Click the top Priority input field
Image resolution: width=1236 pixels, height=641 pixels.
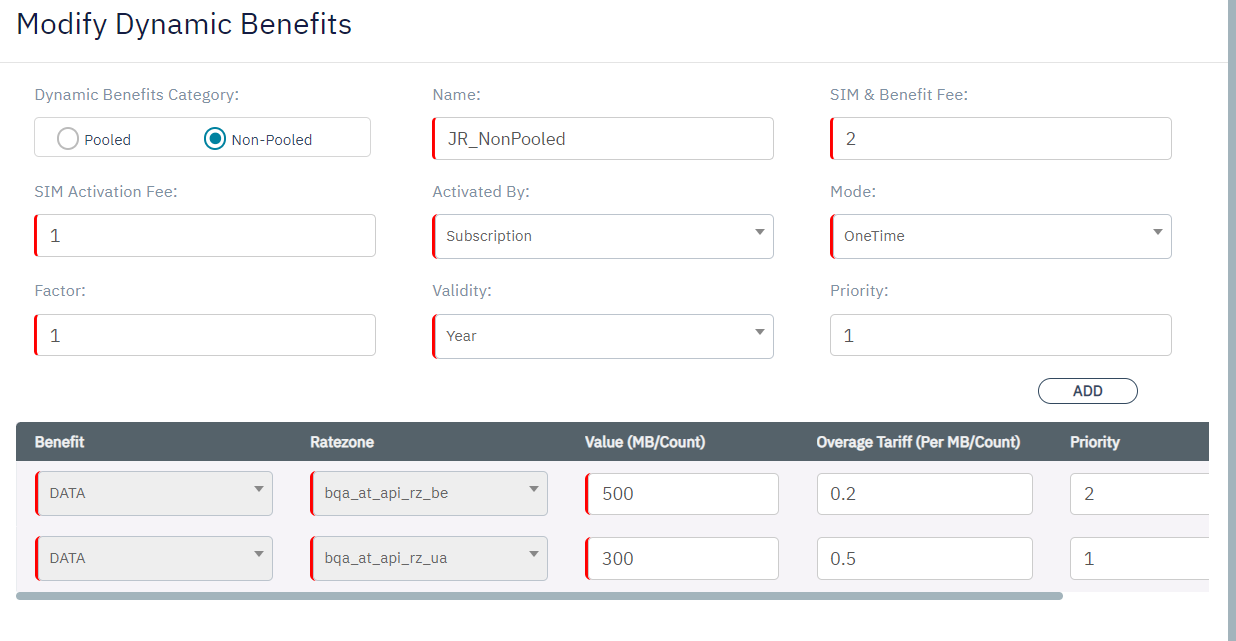1001,336
